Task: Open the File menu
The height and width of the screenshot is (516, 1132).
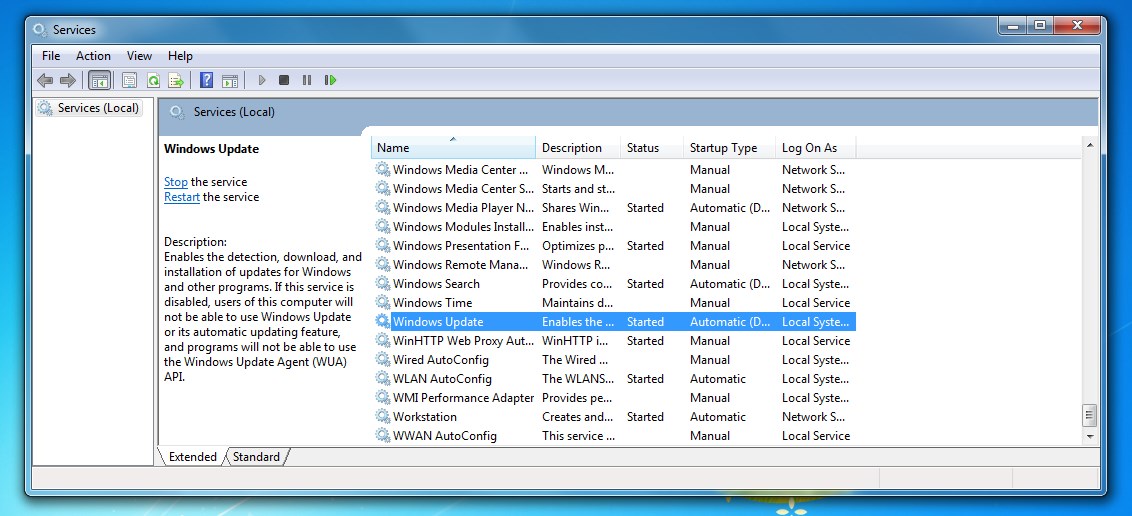Action: [x=51, y=56]
